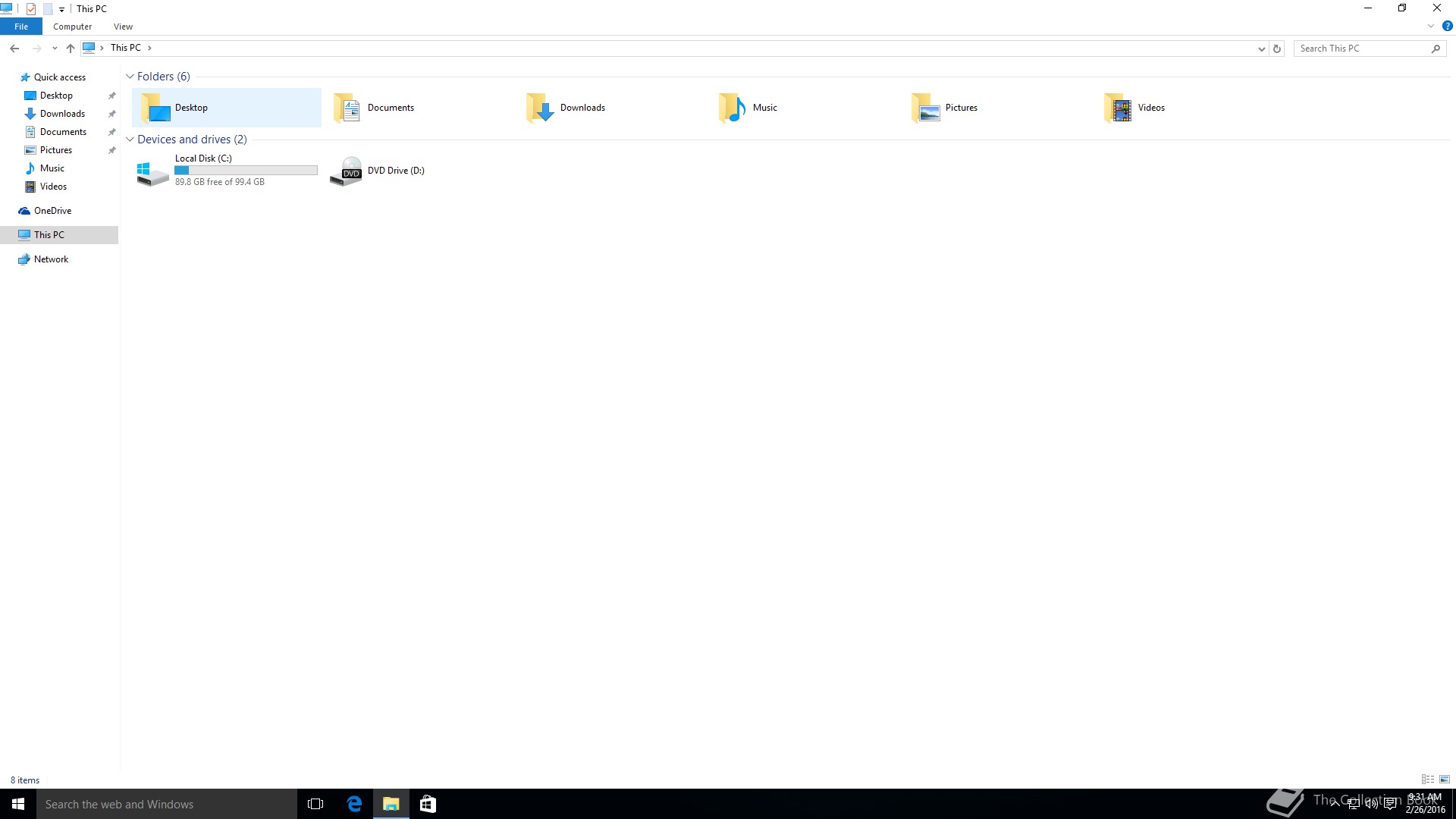Open Pictures under Quick access

click(x=56, y=150)
